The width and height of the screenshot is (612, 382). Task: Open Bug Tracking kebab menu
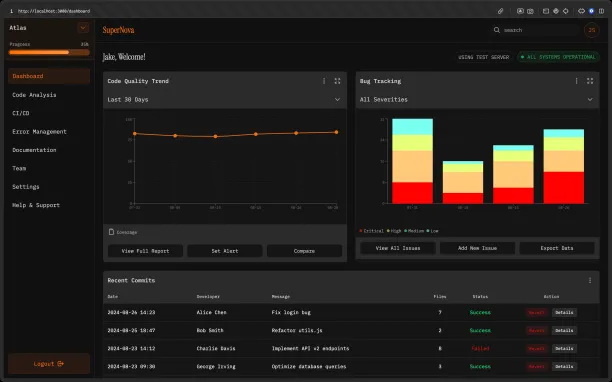click(576, 81)
